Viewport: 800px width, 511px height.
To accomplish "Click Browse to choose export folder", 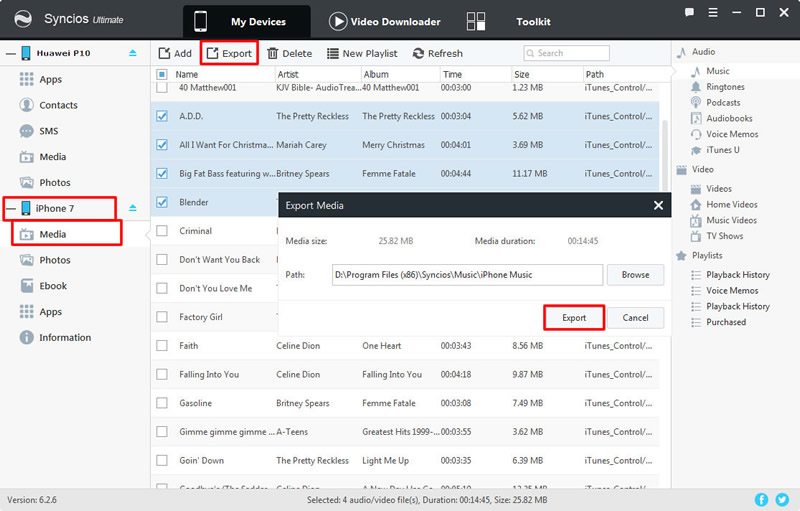I will [x=635, y=275].
